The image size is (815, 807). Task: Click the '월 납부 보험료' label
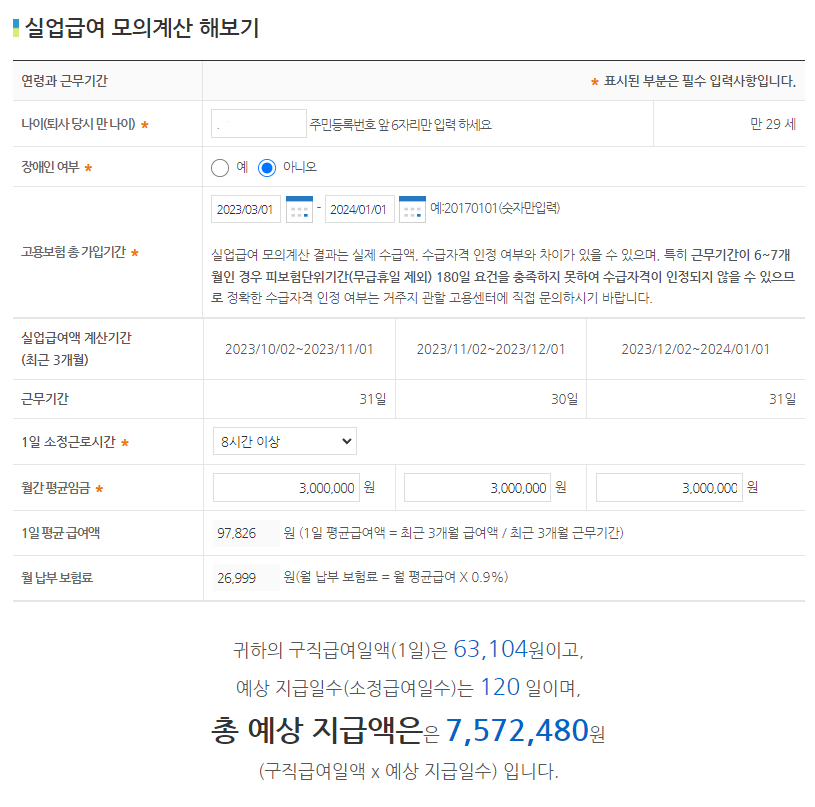pyautogui.click(x=57, y=578)
